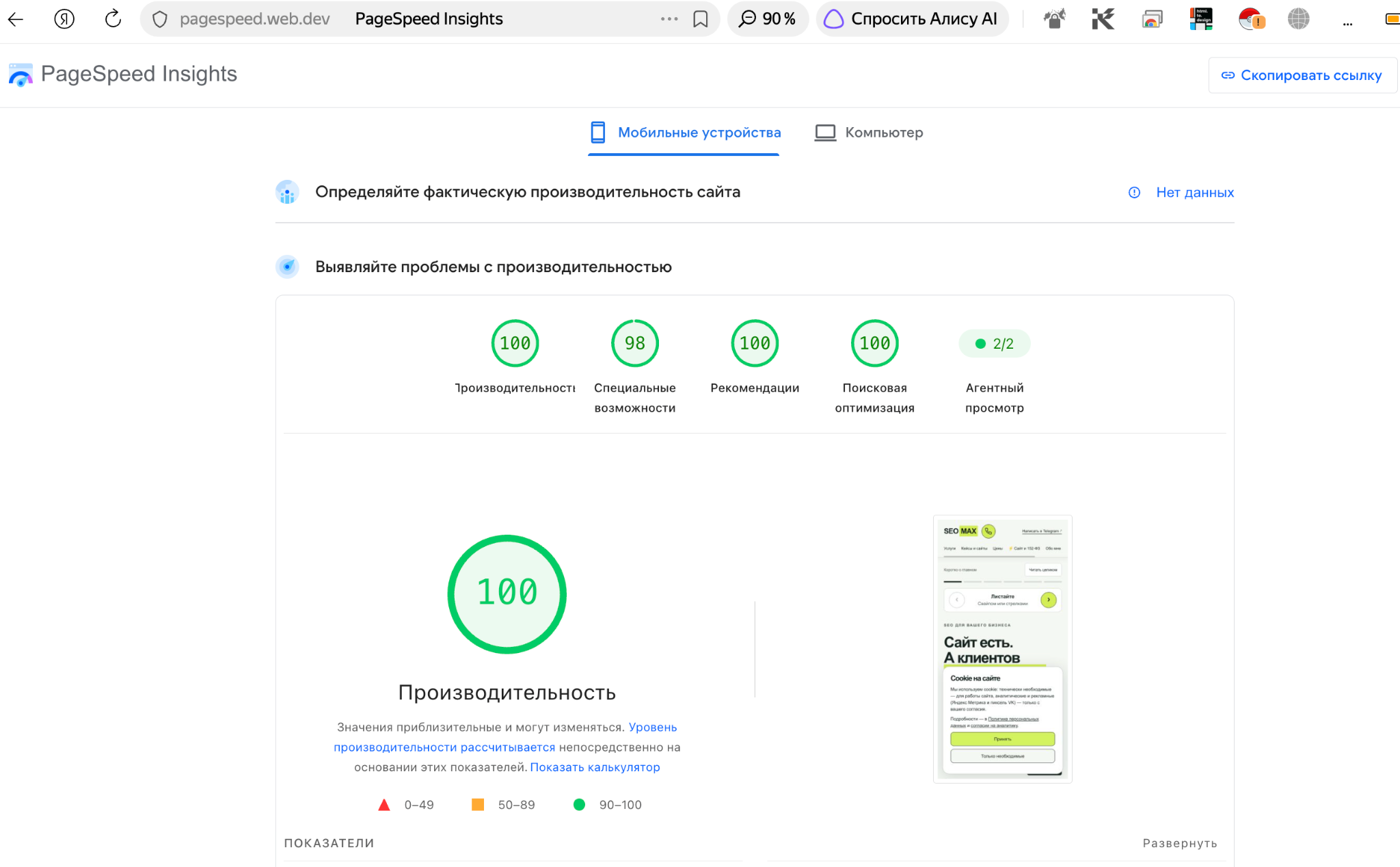Open the red extension with warning badge
This screenshot has width=1400, height=867.
[1251, 19]
